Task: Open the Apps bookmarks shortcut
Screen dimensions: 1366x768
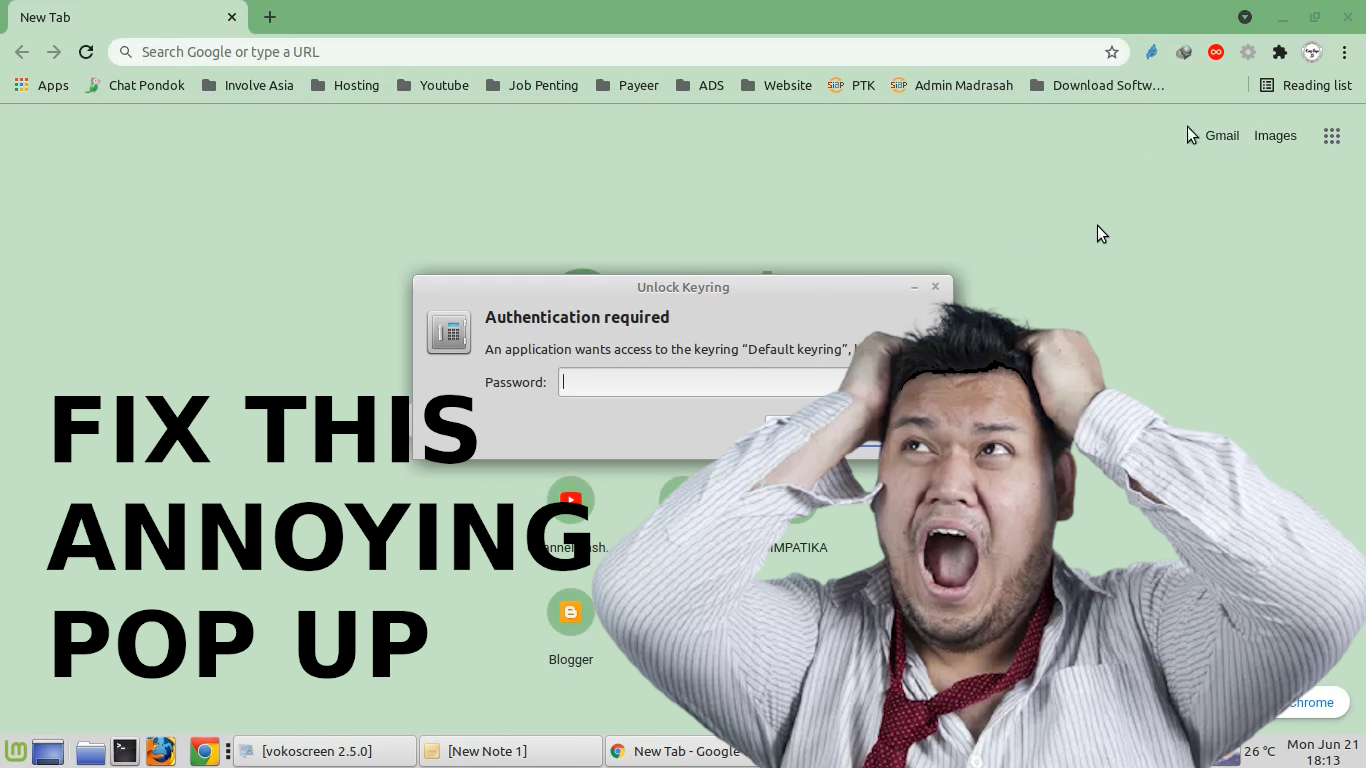Action: click(42, 85)
